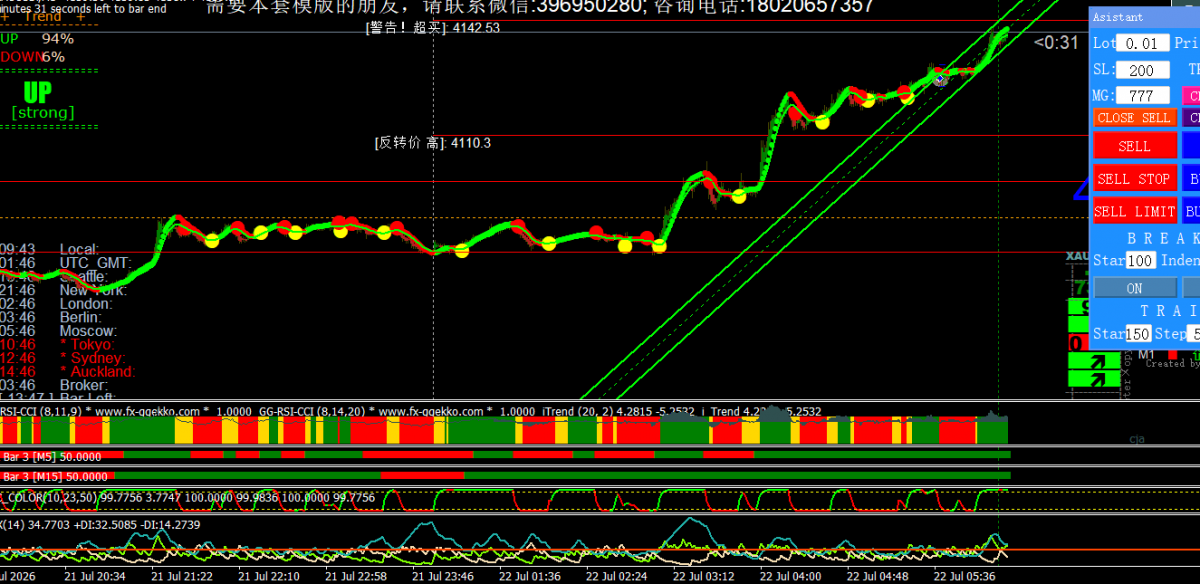Click the lower green diagonal arrow box
The height and width of the screenshot is (584, 1200).
click(1096, 380)
